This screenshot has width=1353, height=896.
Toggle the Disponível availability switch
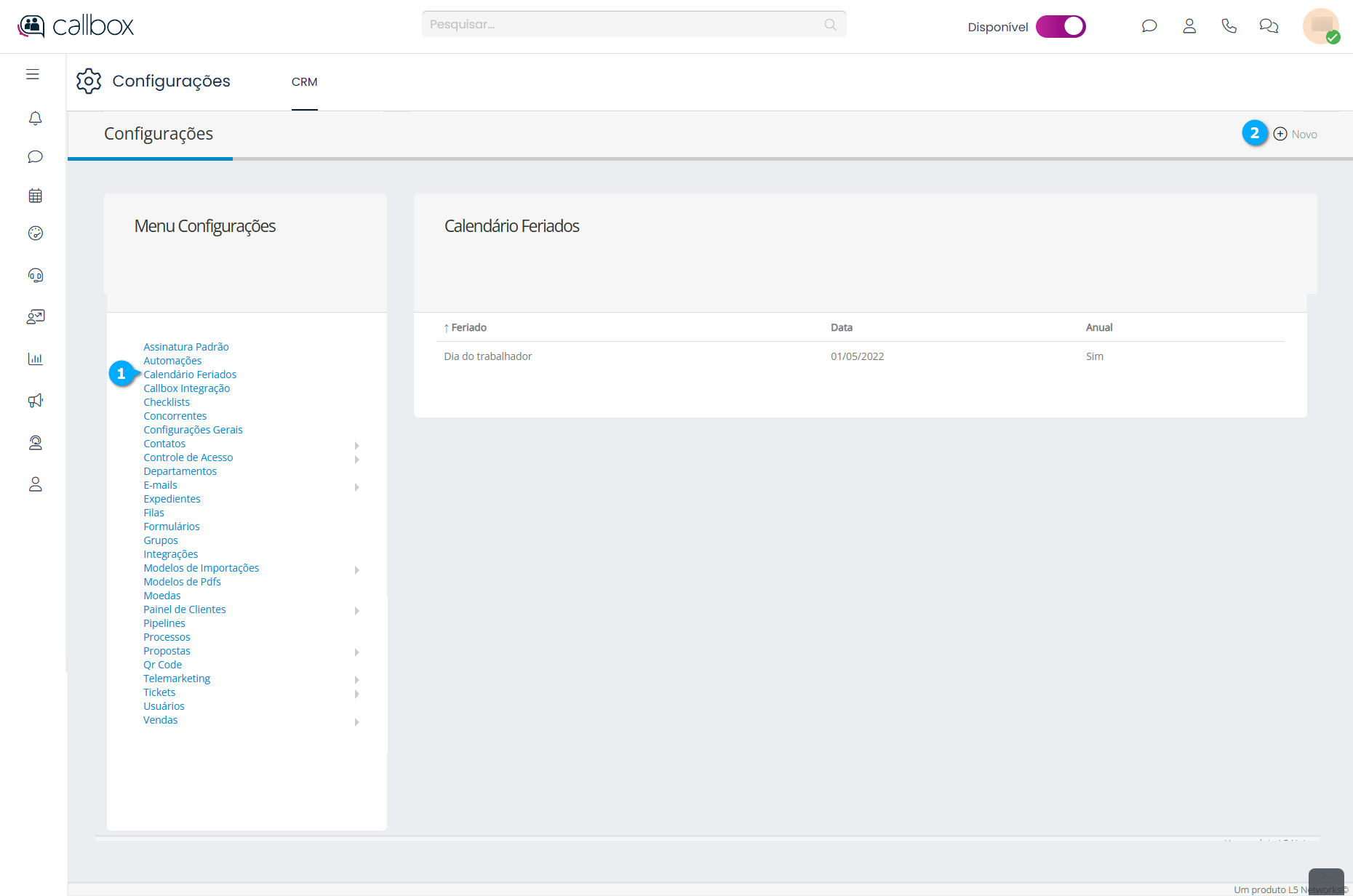click(x=1061, y=26)
